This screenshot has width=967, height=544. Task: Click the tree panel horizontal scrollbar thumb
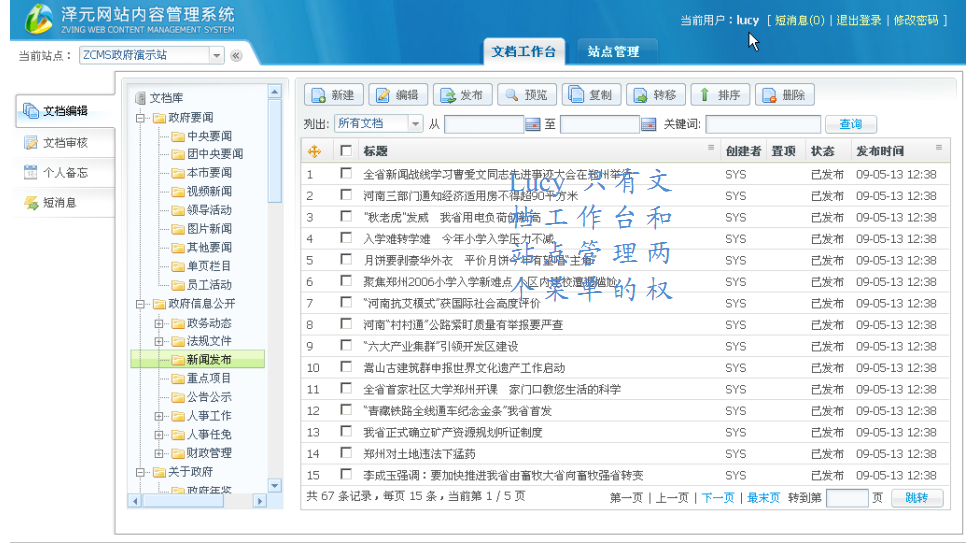click(183, 501)
